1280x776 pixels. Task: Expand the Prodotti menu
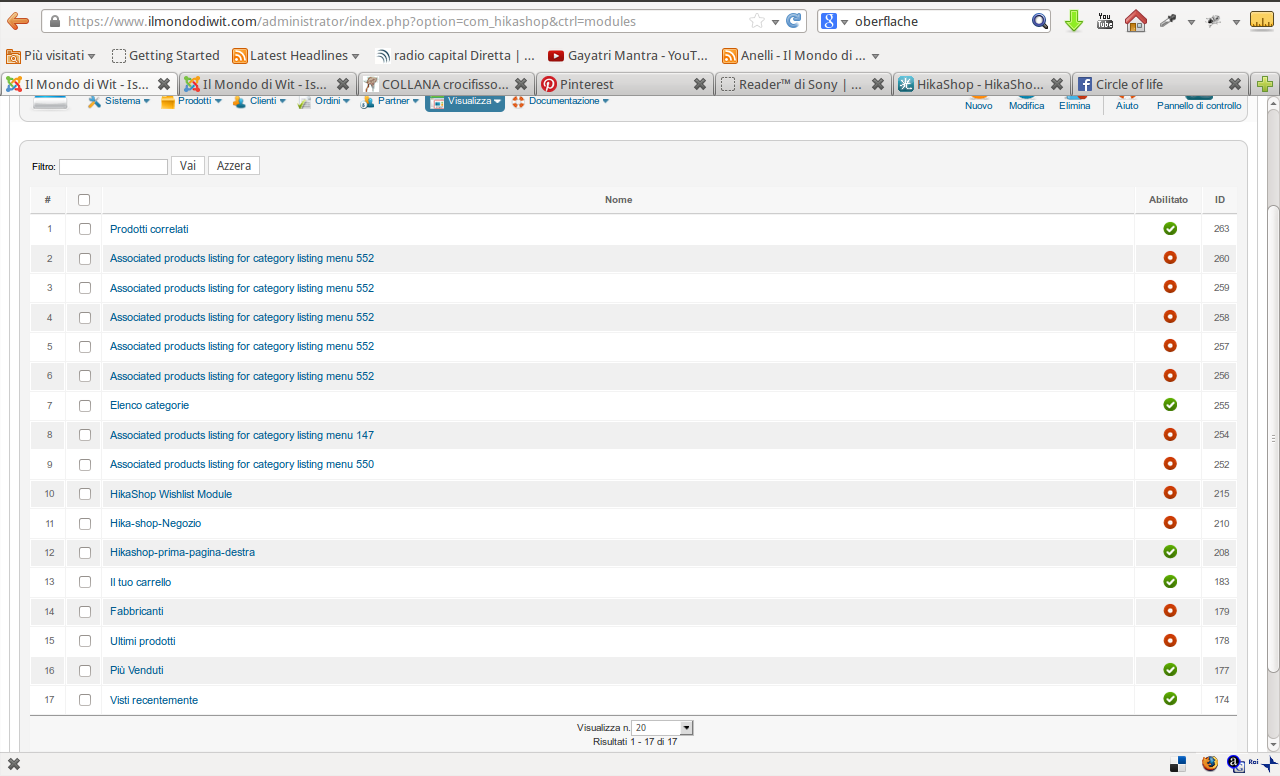192,101
